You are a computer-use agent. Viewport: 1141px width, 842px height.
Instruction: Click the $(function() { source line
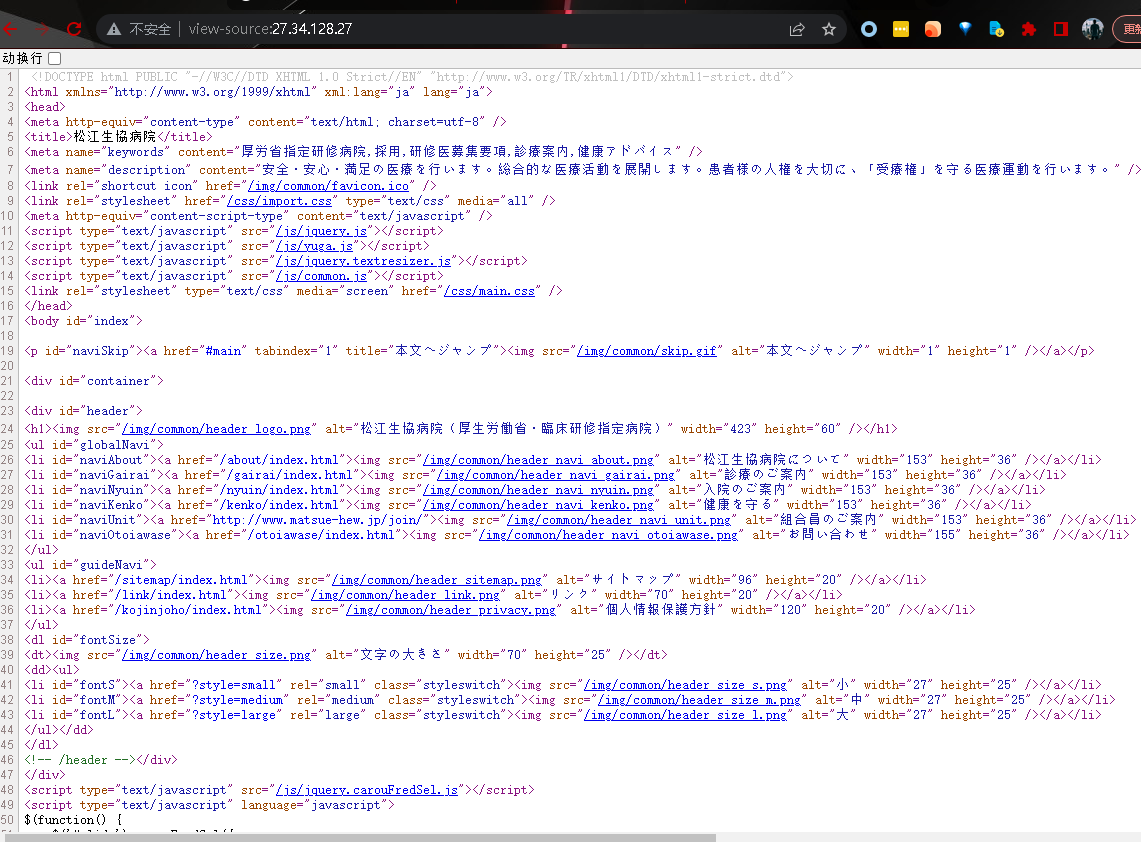[73, 820]
